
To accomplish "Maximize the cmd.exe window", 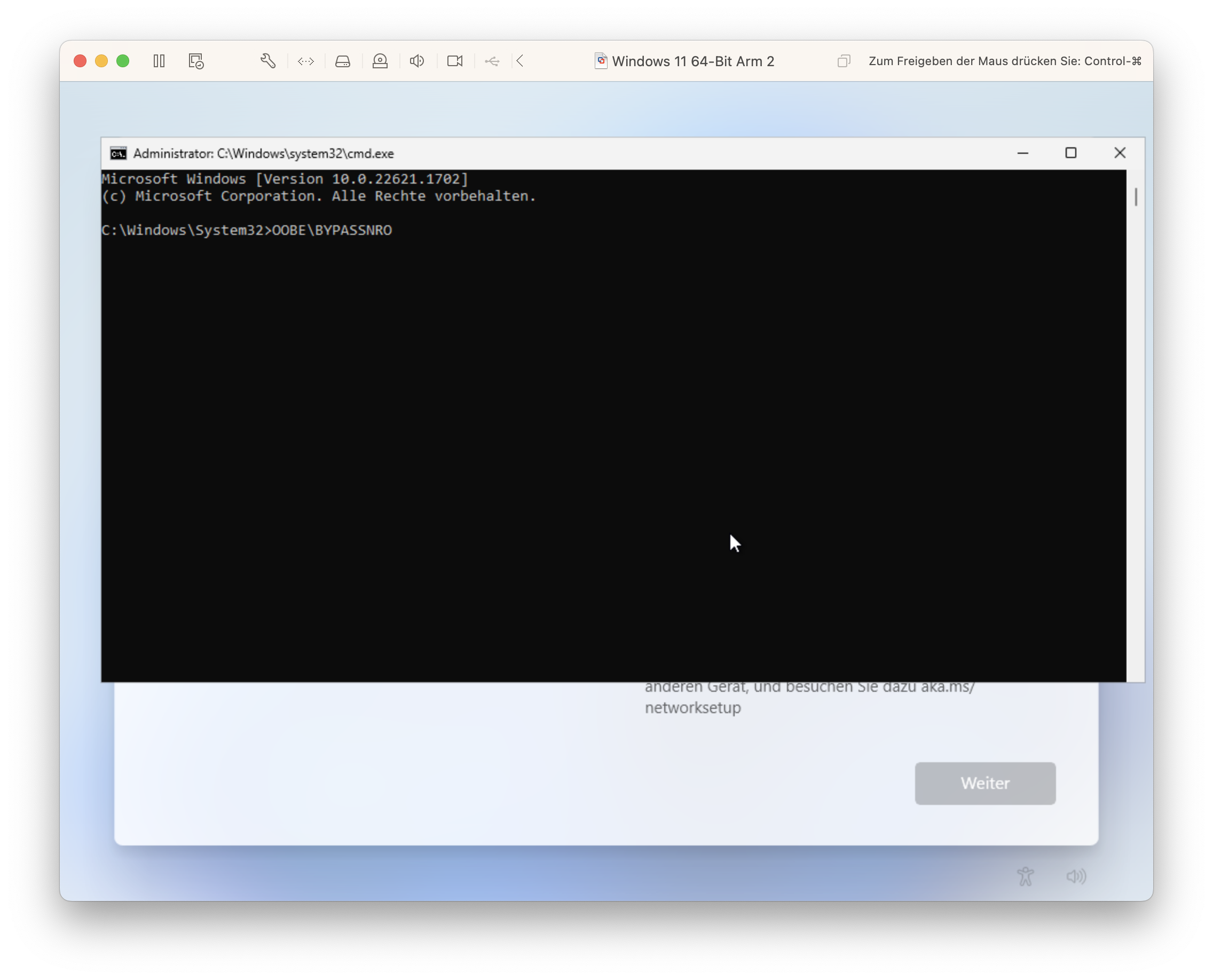I will coord(1070,153).
